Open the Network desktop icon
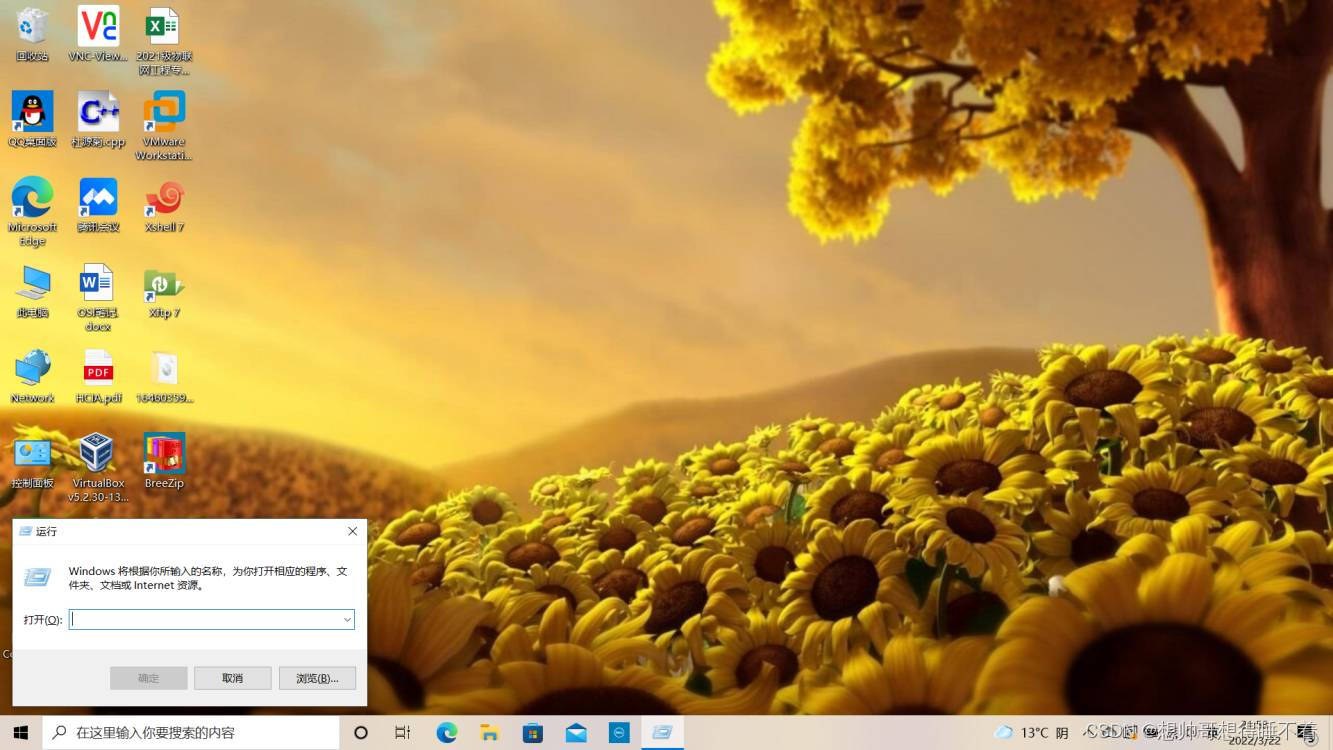The image size is (1333, 750). (x=32, y=375)
